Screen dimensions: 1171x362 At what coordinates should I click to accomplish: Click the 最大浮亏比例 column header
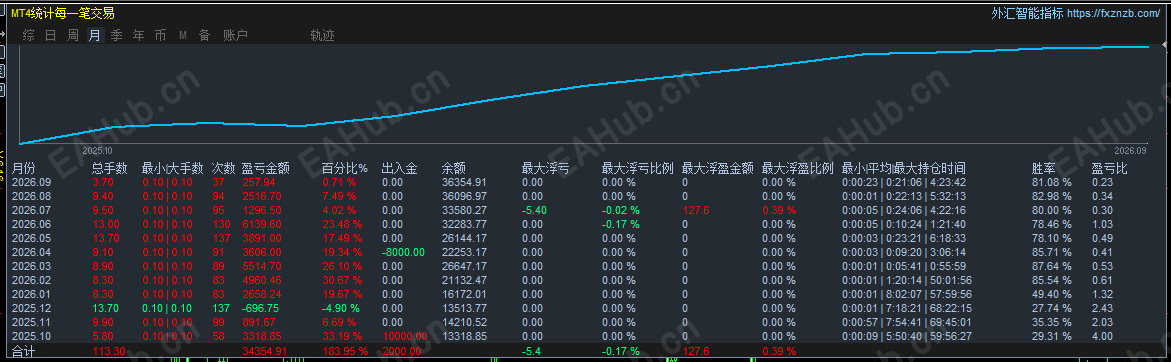[639, 169]
